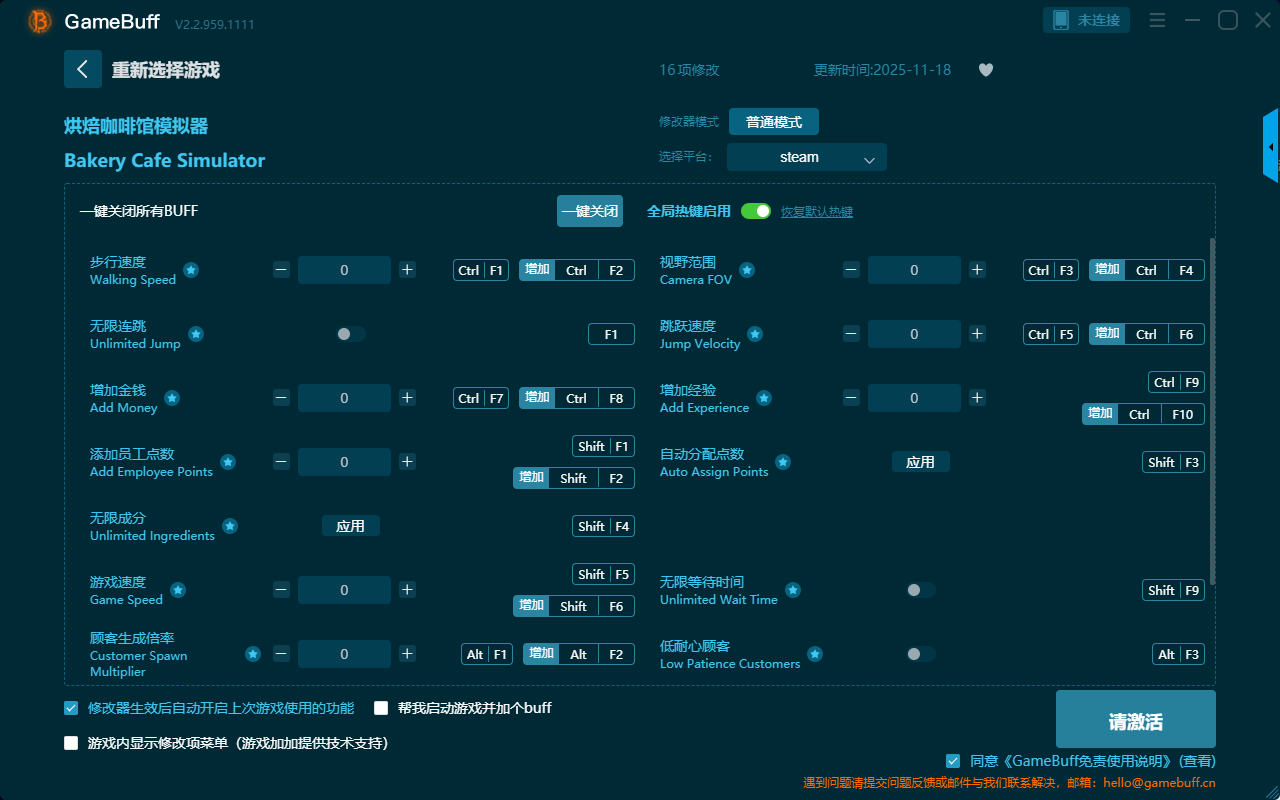This screenshot has width=1280, height=800.
Task: Click the star icon next to Walking Speed
Action: tap(191, 270)
